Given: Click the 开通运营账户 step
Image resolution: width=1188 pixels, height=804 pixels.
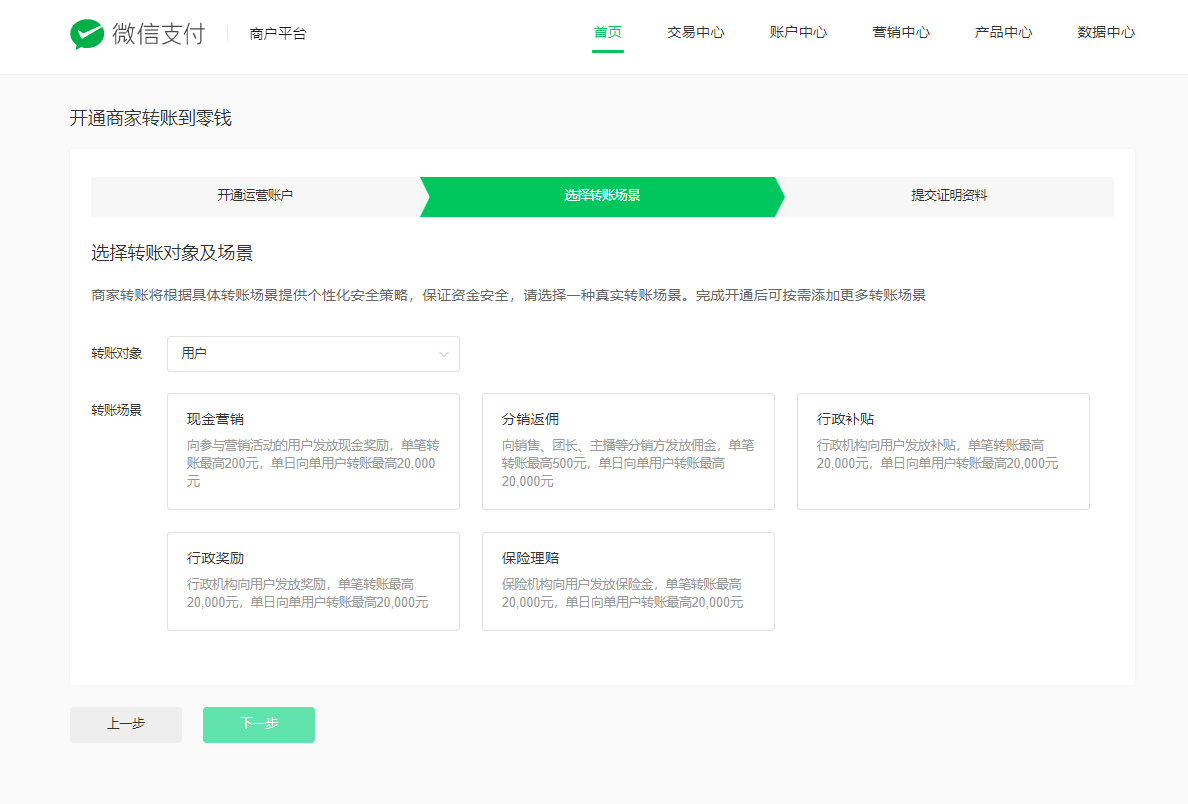Looking at the screenshot, I should coord(255,196).
